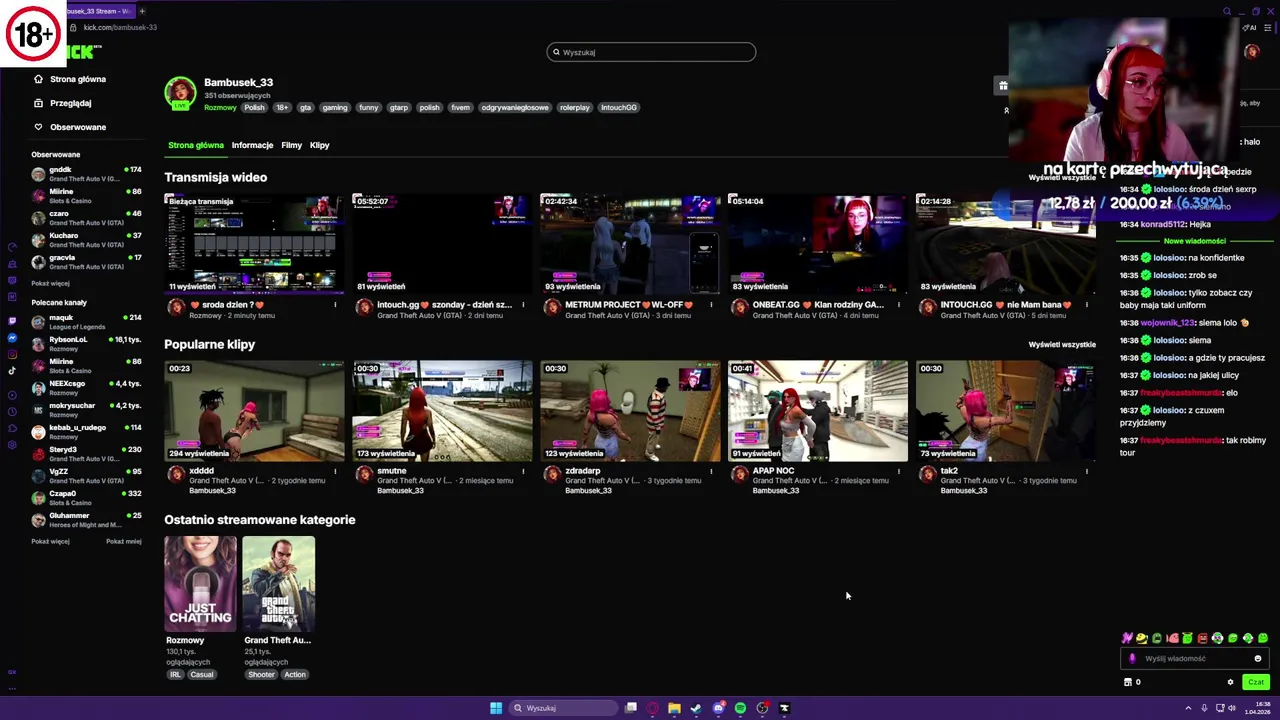Click Wyświetl wszystkie next to Popularne klipy
Screen dimensions: 1280x720
click(x=1062, y=345)
